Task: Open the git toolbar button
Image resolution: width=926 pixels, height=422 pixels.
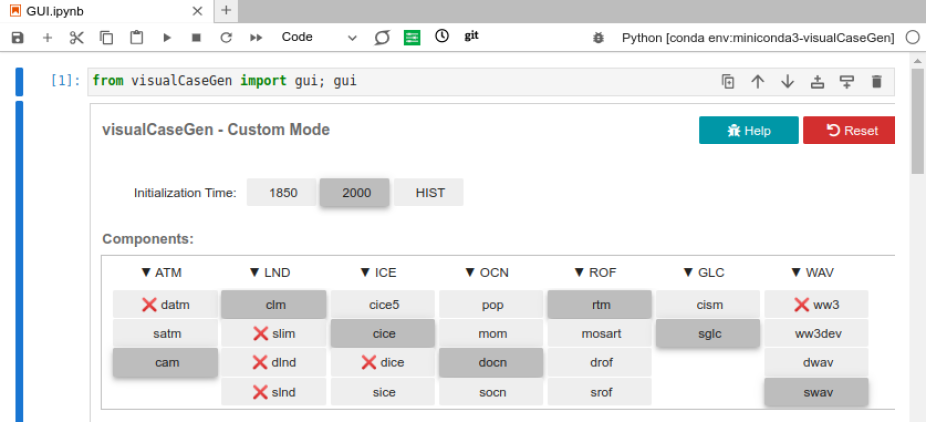Action: tap(472, 36)
